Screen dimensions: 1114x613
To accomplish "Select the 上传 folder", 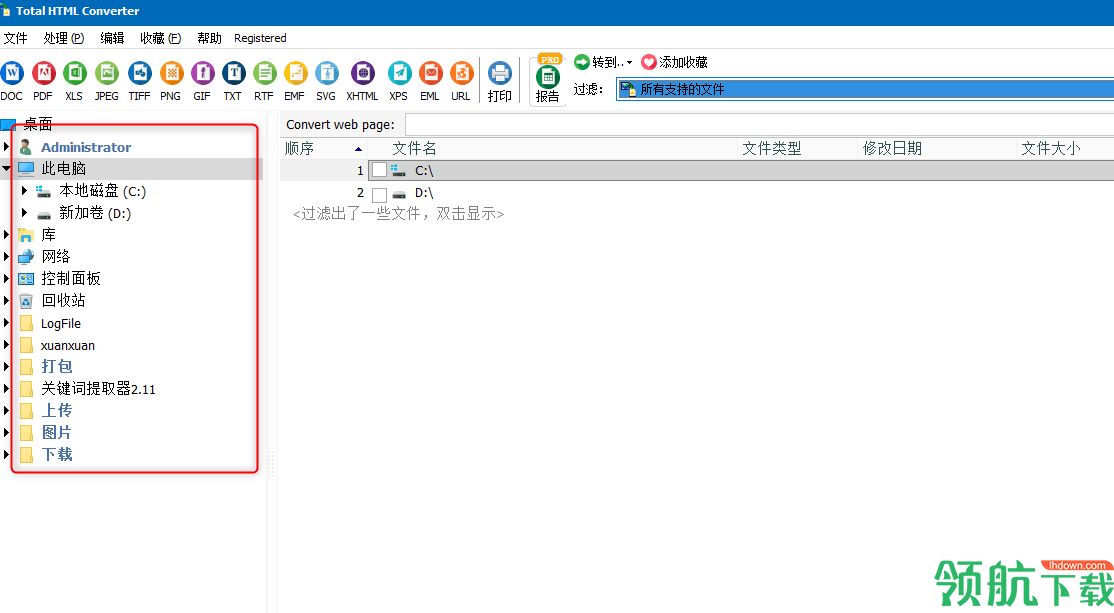I will [57, 411].
